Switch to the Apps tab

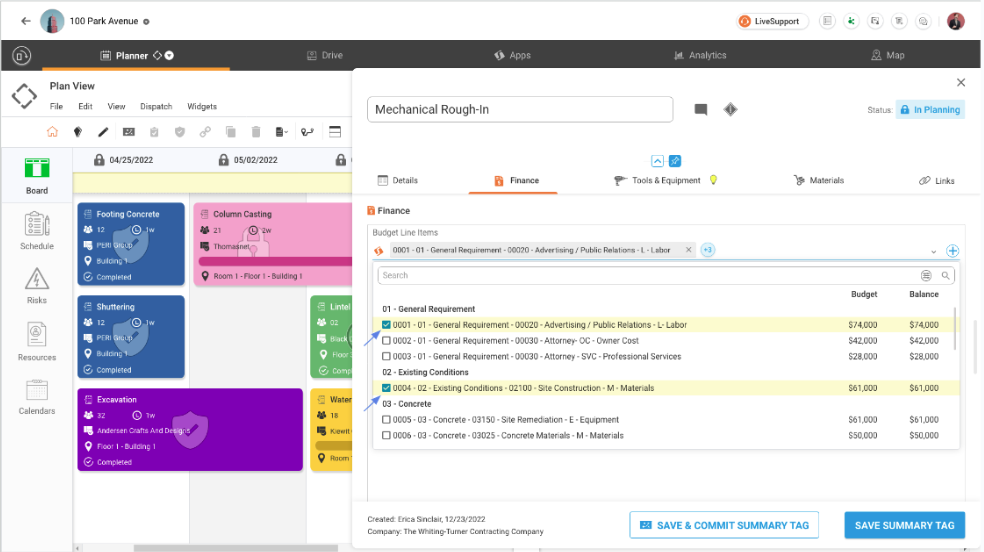(x=512, y=55)
